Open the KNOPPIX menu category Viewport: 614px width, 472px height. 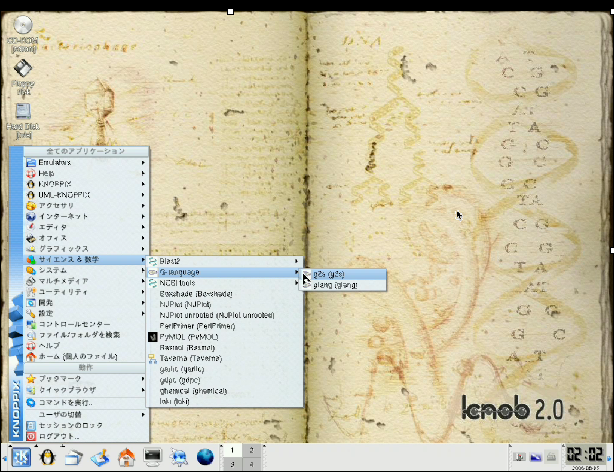(86, 184)
